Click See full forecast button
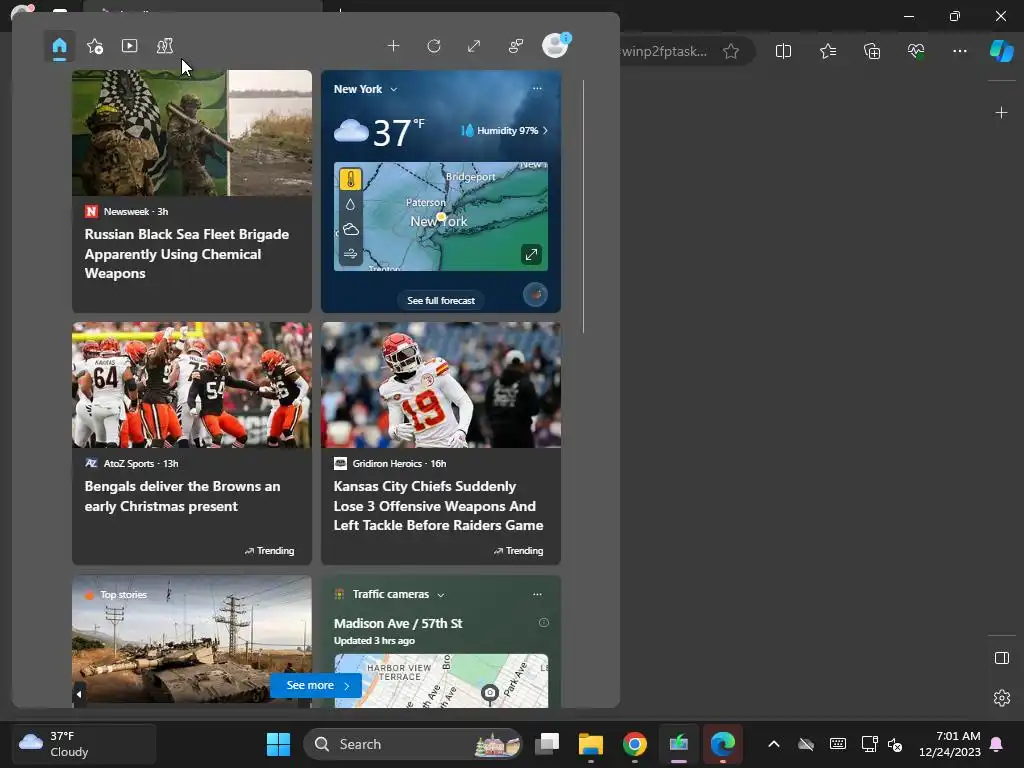This screenshot has width=1024, height=768. [441, 300]
